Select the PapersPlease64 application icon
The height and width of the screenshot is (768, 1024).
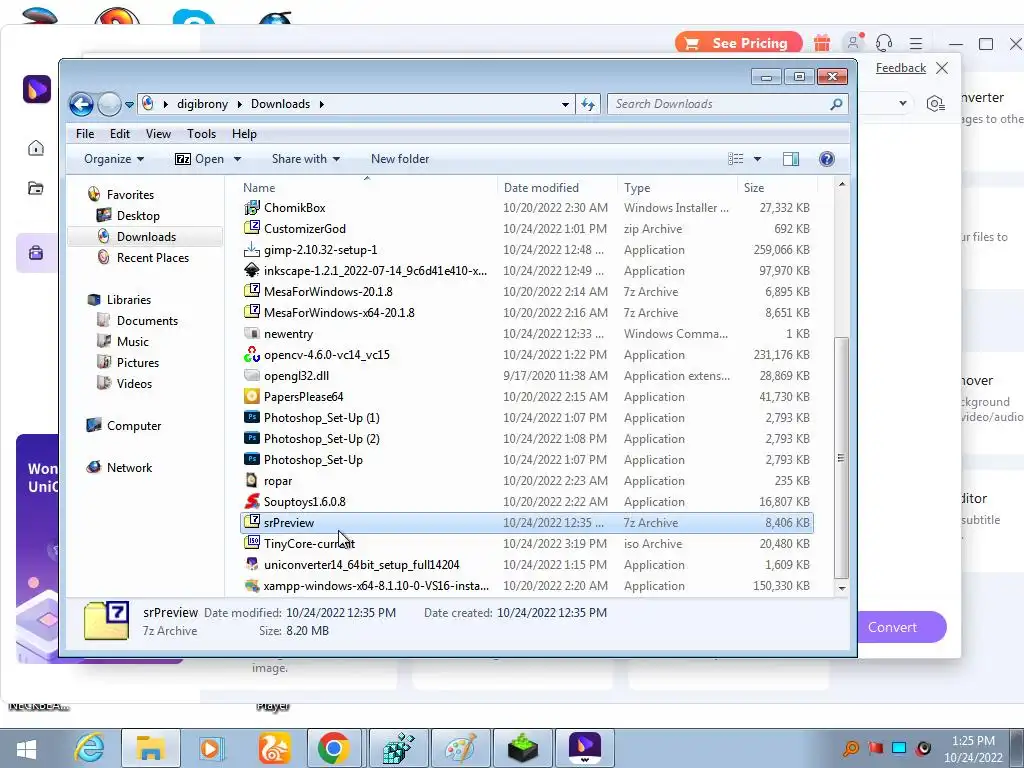(251, 396)
